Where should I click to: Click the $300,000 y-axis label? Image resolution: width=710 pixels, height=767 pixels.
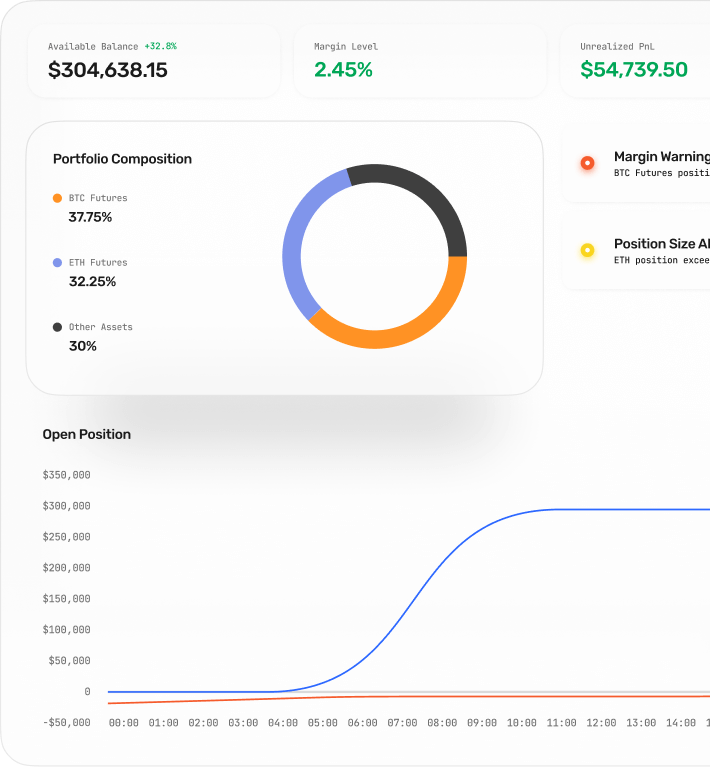67,506
